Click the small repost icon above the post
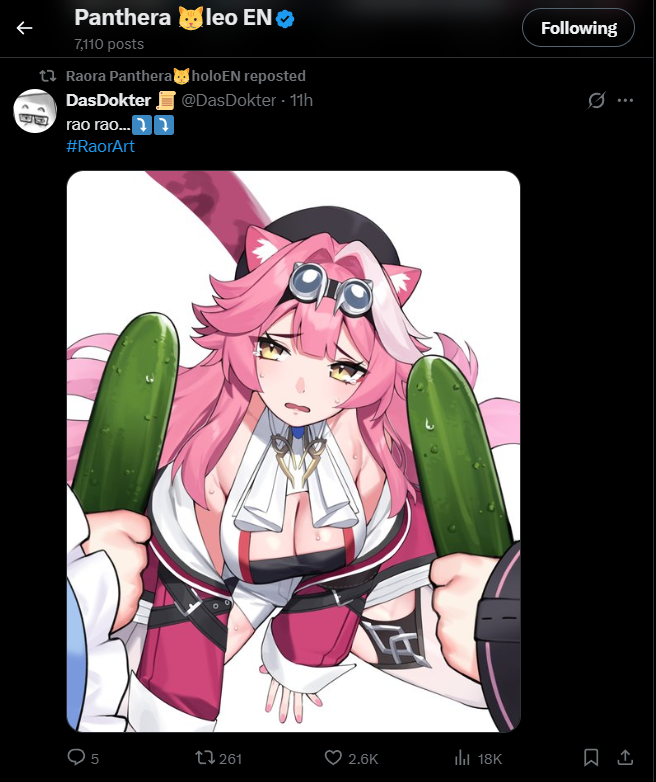Viewport: 656px width, 782px height. pyautogui.click(x=48, y=76)
